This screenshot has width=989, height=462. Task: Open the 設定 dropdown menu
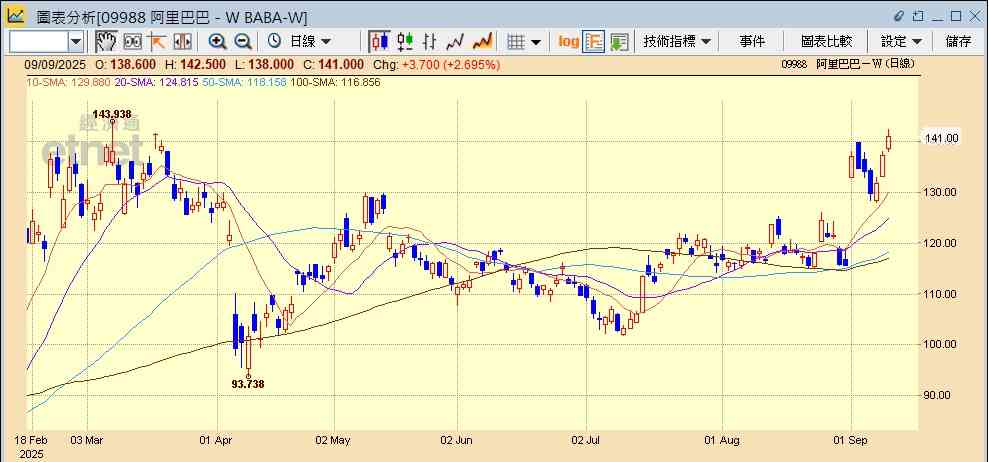[901, 42]
